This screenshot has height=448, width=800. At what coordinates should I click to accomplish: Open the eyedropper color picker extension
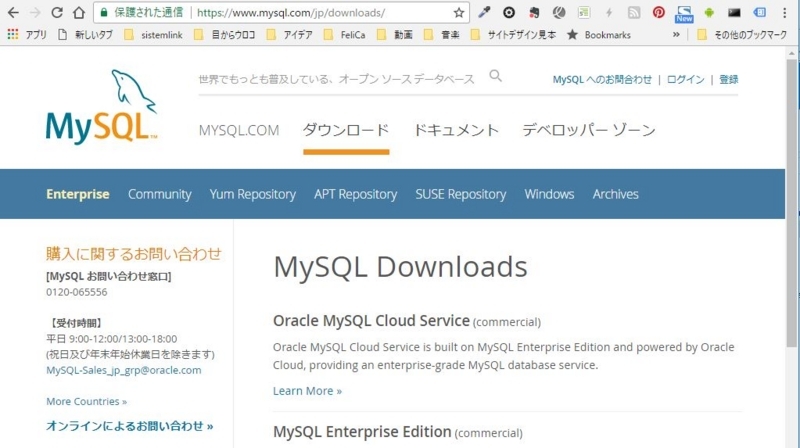point(484,12)
